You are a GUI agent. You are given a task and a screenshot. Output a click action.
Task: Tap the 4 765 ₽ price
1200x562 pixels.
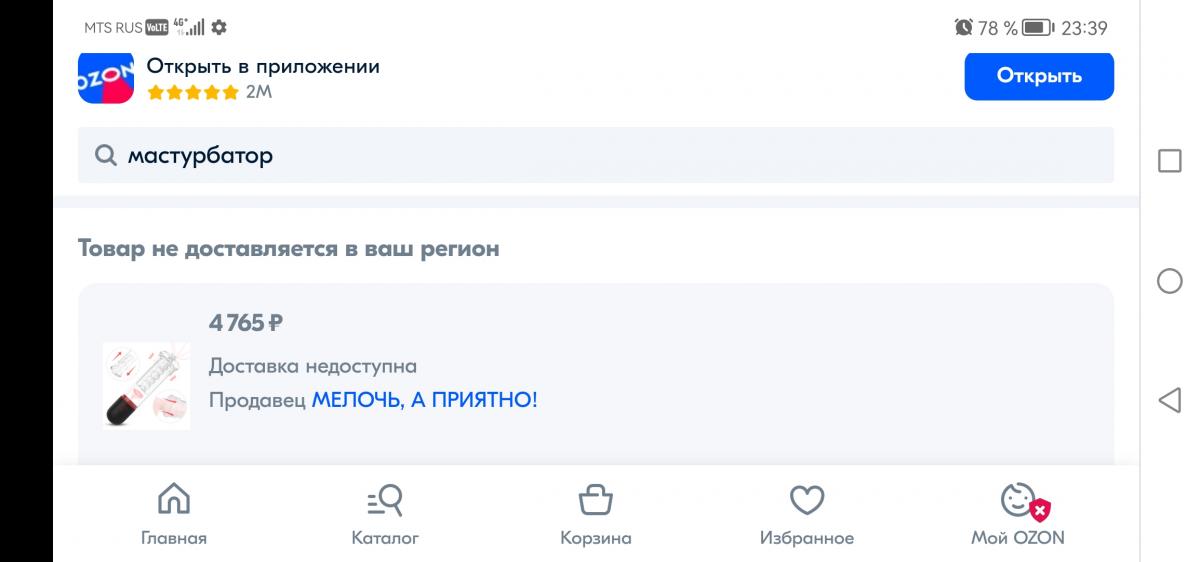[x=246, y=323]
